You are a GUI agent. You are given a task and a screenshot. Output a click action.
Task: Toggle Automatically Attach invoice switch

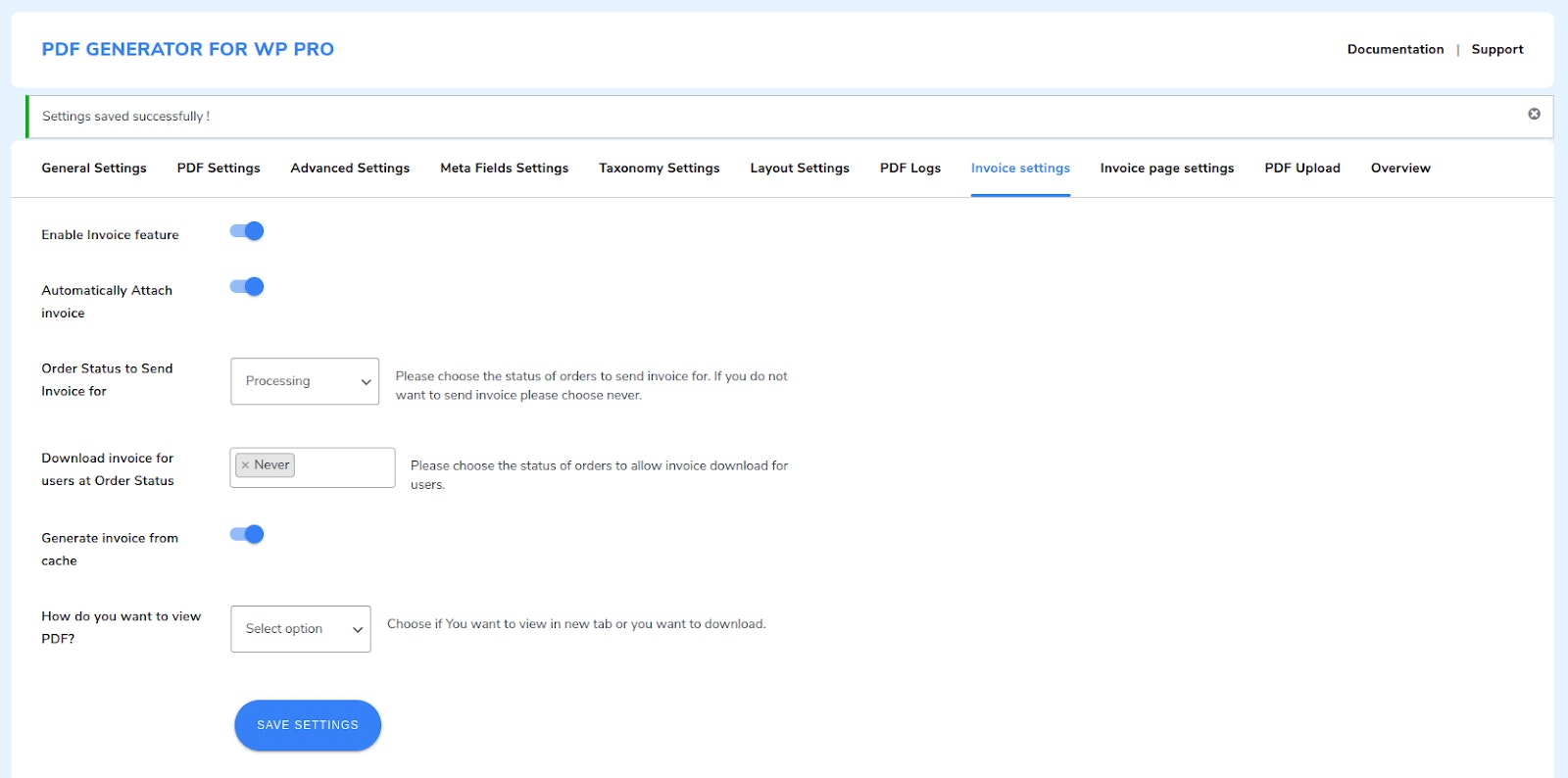[x=247, y=287]
